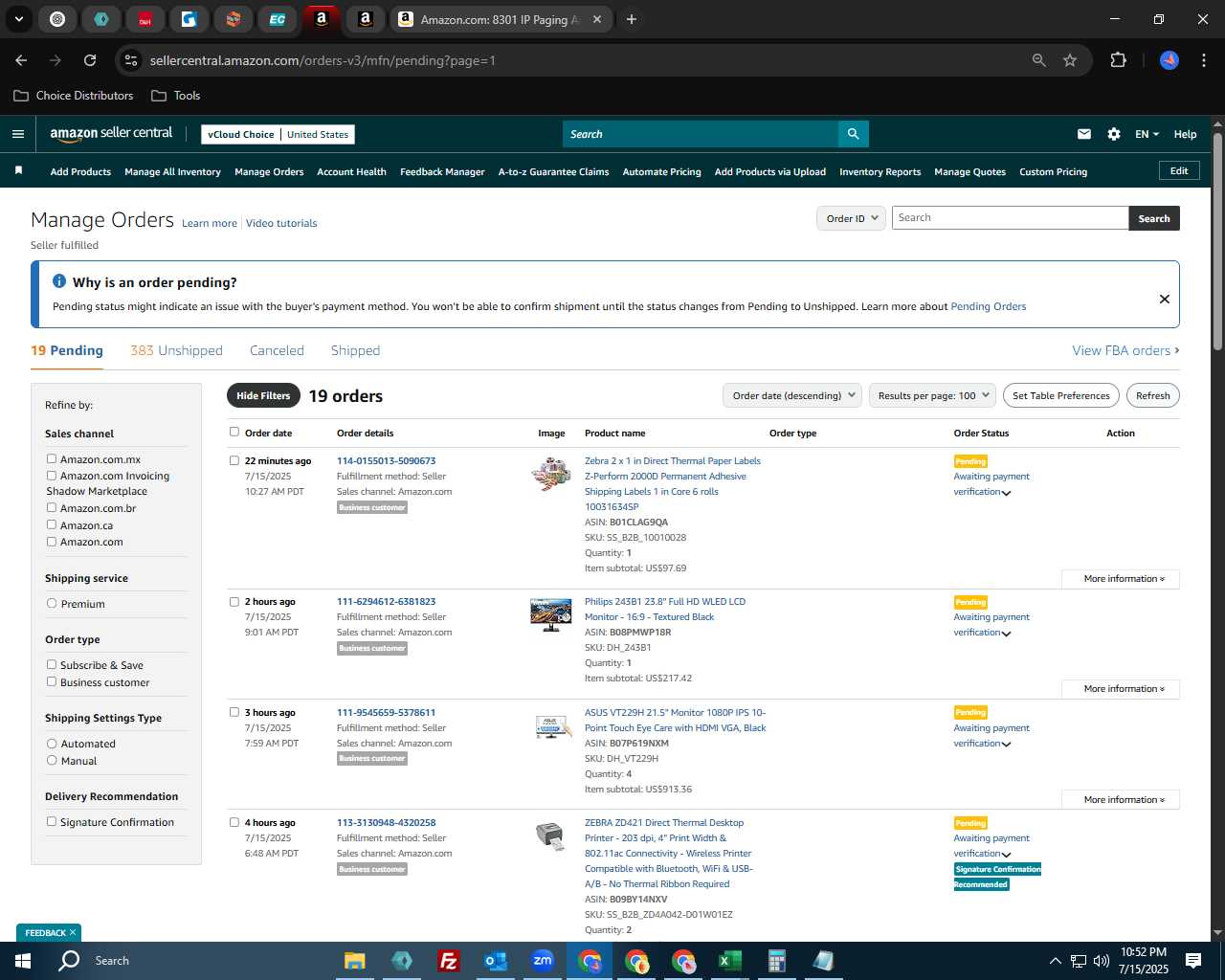
Task: Open Manage All Inventory in the nav bar
Action: coord(172,172)
